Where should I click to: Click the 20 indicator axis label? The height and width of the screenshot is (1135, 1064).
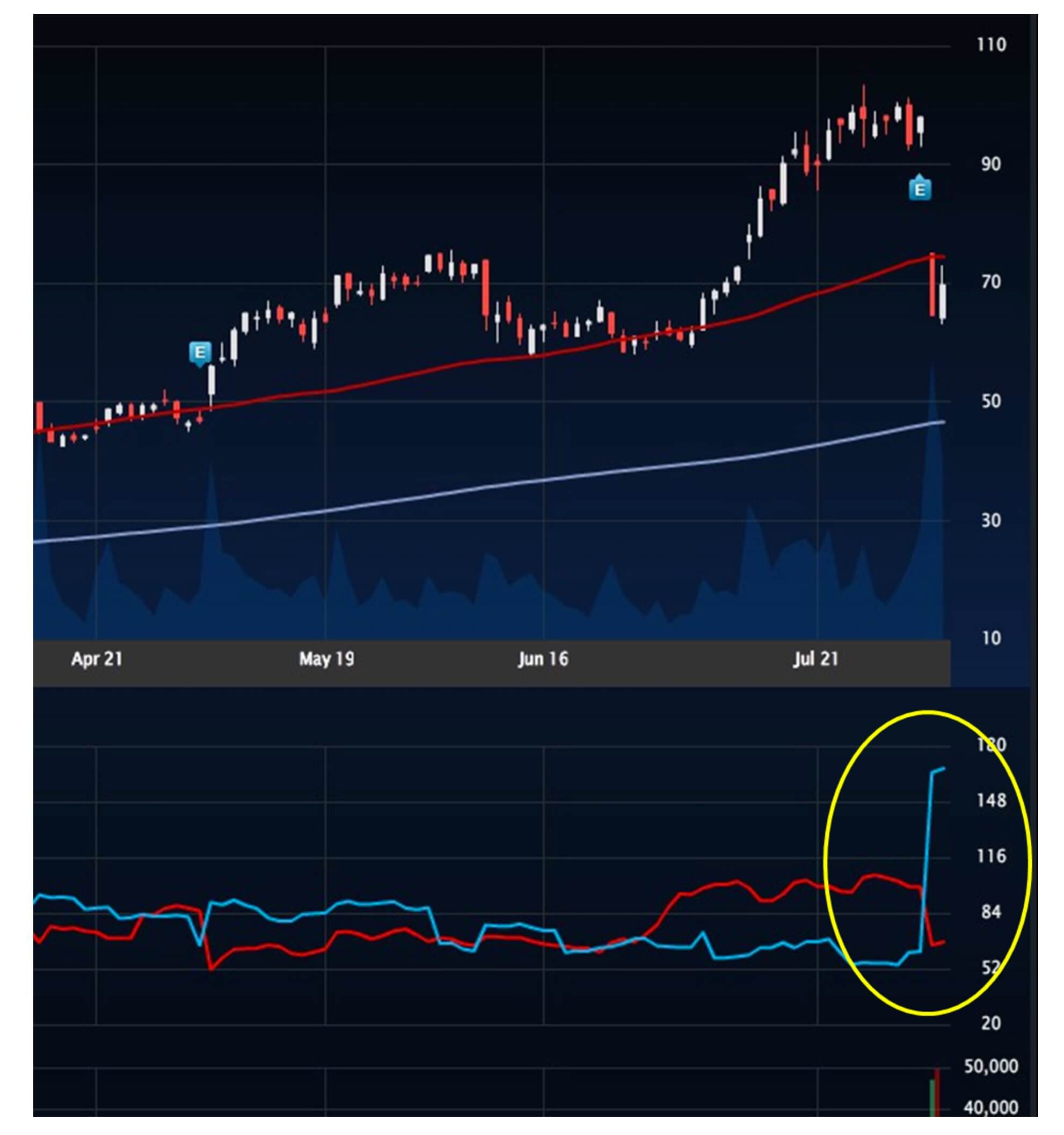click(992, 1023)
